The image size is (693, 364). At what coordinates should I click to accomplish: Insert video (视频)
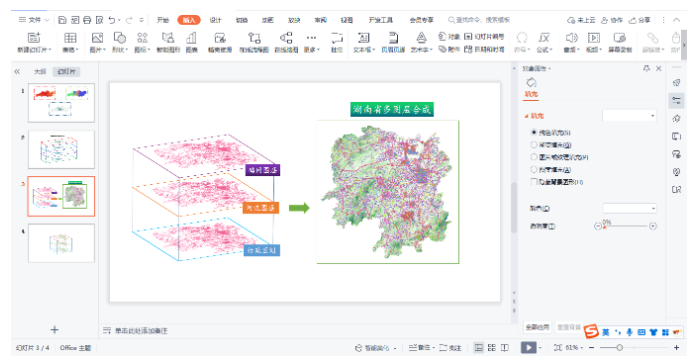[x=594, y=42]
